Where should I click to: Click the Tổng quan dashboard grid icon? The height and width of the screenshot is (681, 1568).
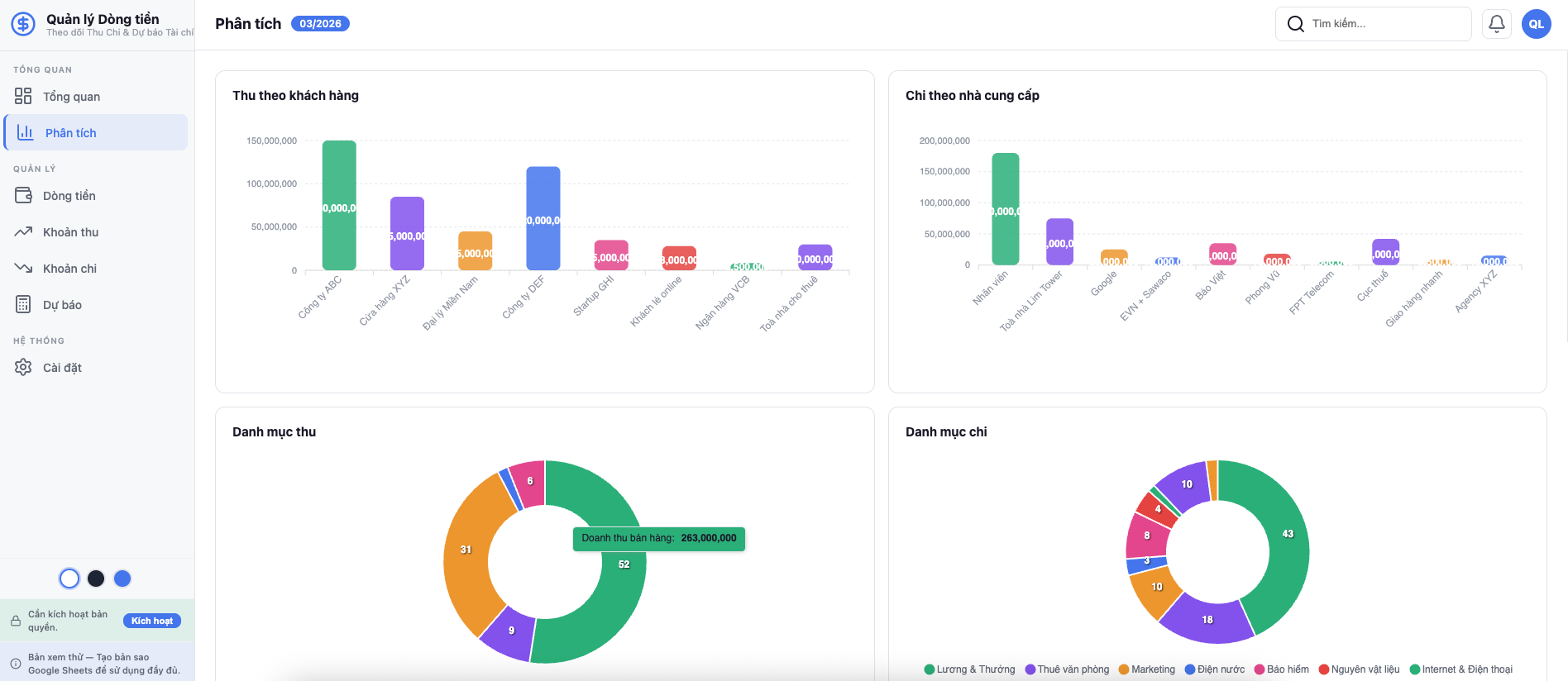pyautogui.click(x=23, y=96)
